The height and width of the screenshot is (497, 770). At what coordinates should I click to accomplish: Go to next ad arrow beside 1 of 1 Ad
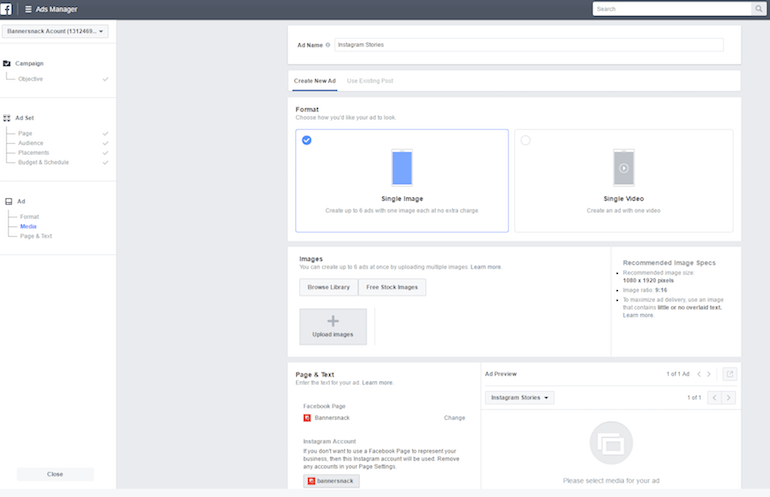pyautogui.click(x=709, y=374)
